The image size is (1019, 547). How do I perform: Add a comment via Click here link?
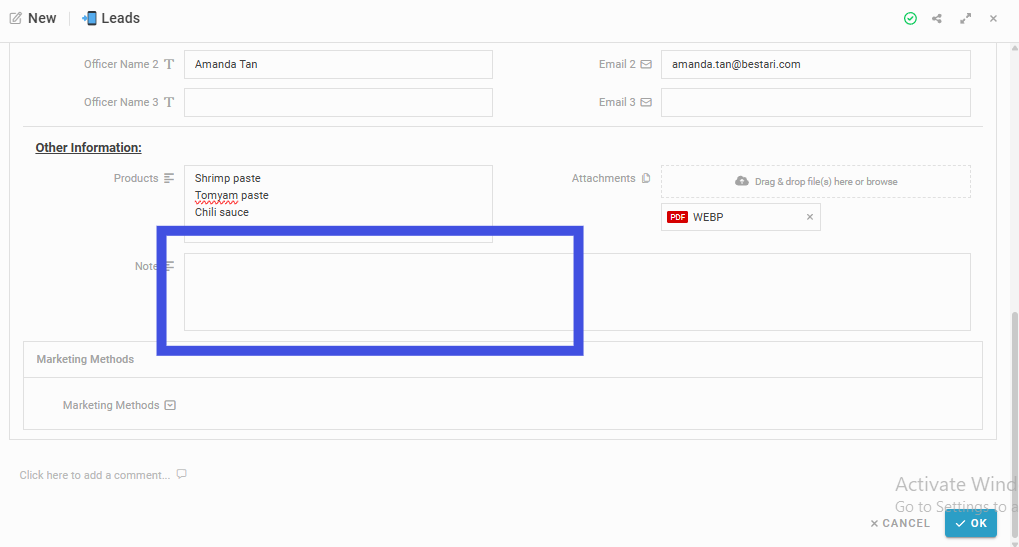(x=95, y=475)
